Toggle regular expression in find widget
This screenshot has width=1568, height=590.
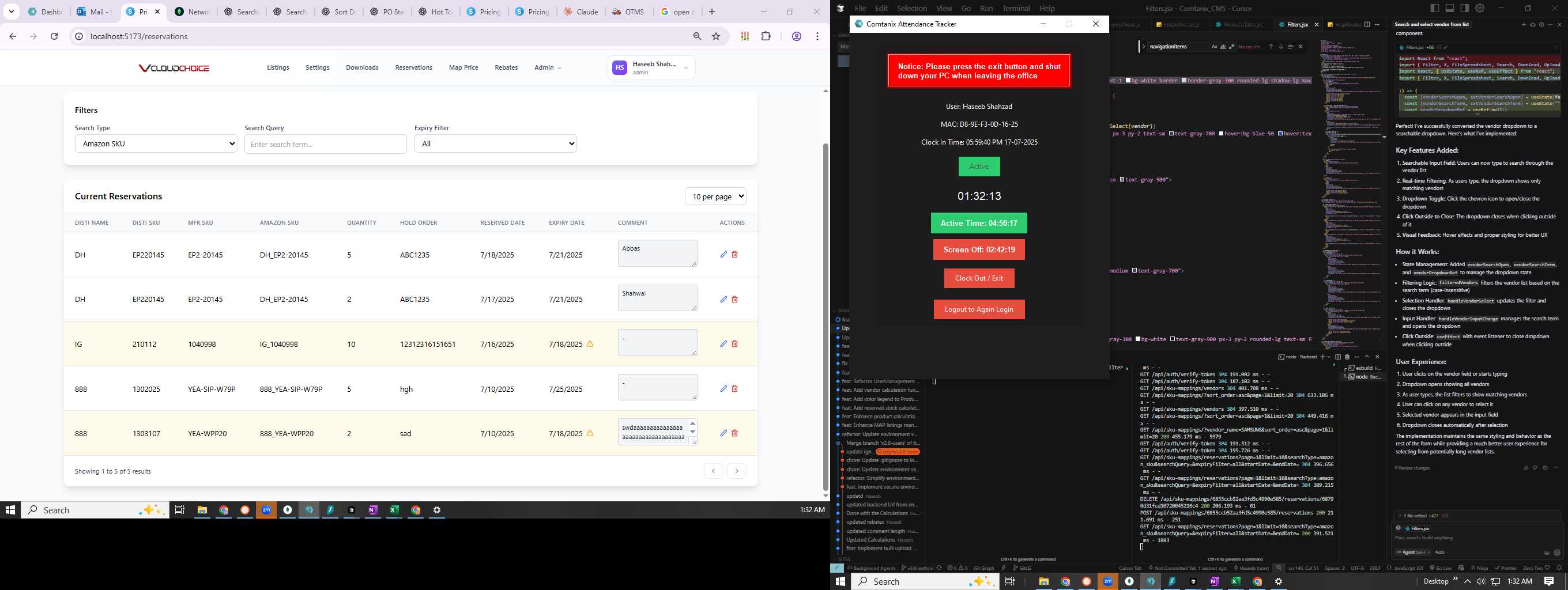coord(1232,47)
